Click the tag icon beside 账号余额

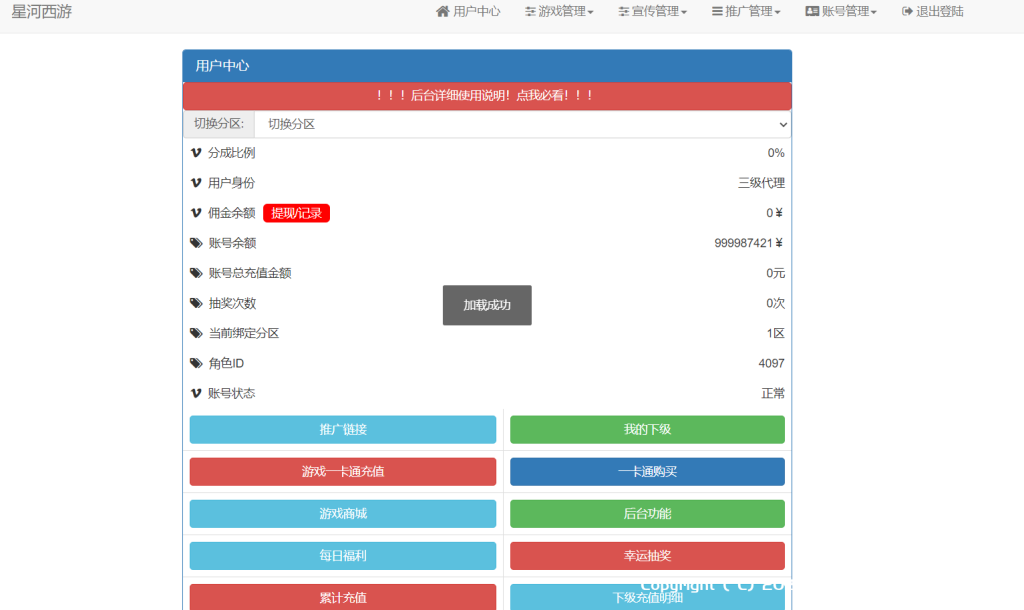click(196, 243)
